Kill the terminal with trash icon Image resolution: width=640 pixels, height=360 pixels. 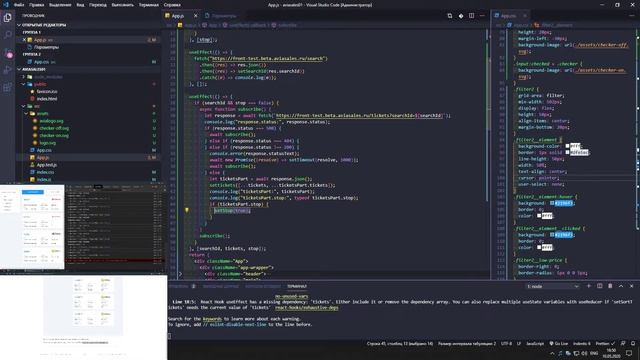pos(610,286)
